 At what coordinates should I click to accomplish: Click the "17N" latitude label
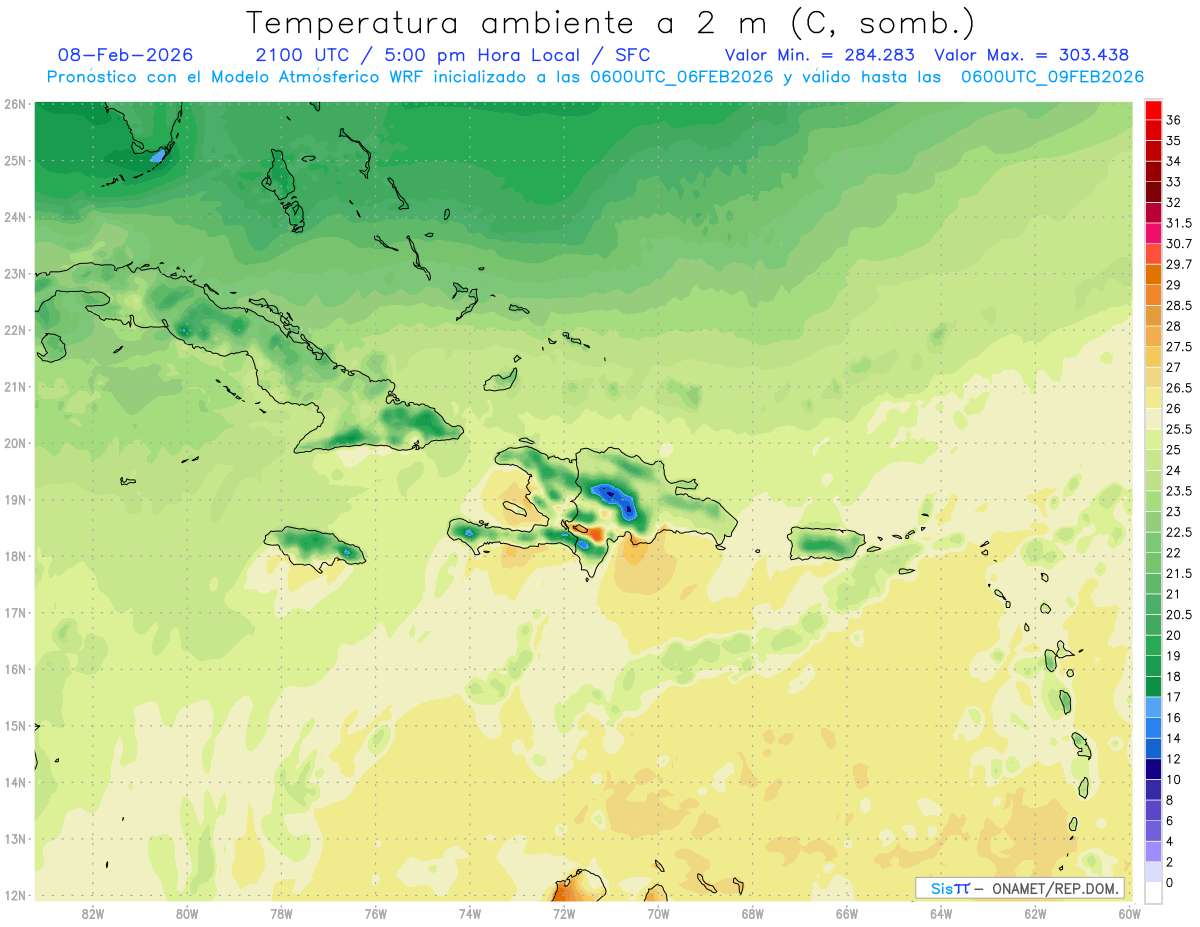coord(14,612)
